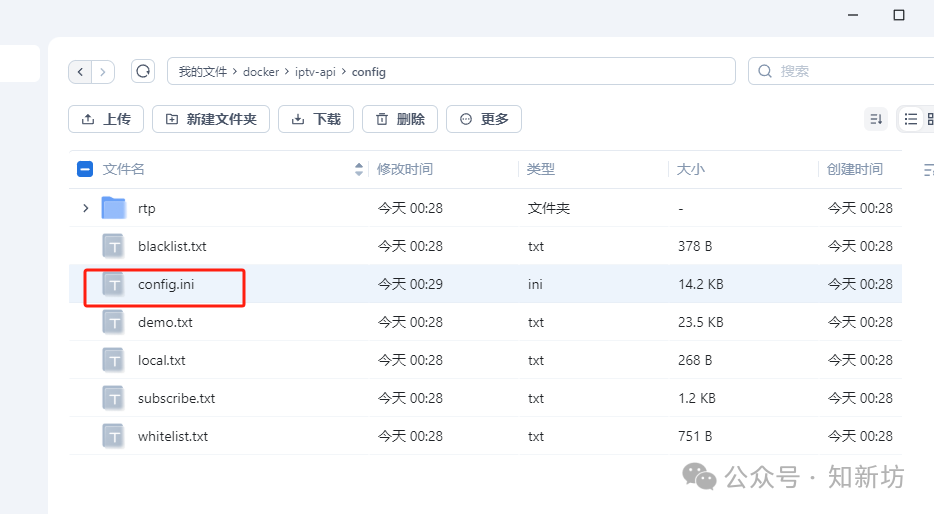Viewport: 934px width, 514px height.
Task: Select the config.ini file name
Action: (166, 284)
